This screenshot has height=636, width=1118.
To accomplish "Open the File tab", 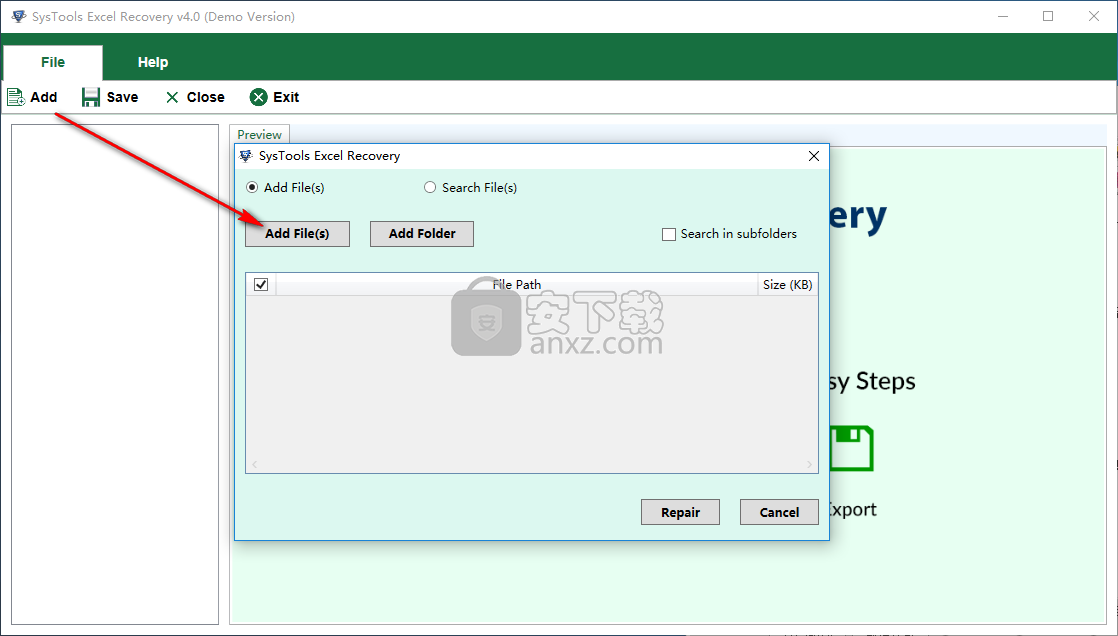I will [53, 63].
